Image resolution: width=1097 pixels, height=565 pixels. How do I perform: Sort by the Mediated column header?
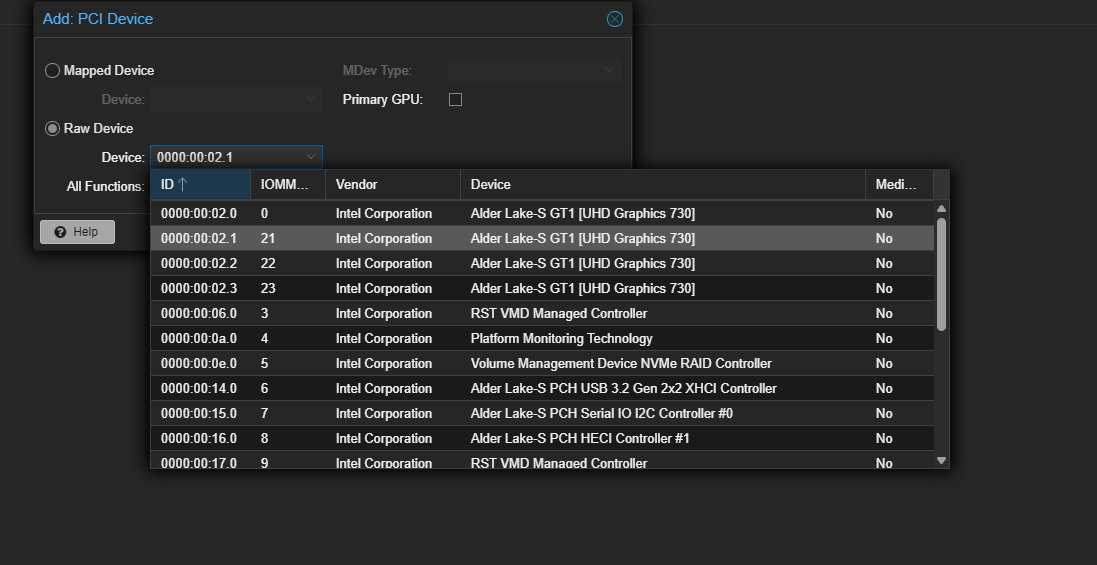pyautogui.click(x=899, y=185)
